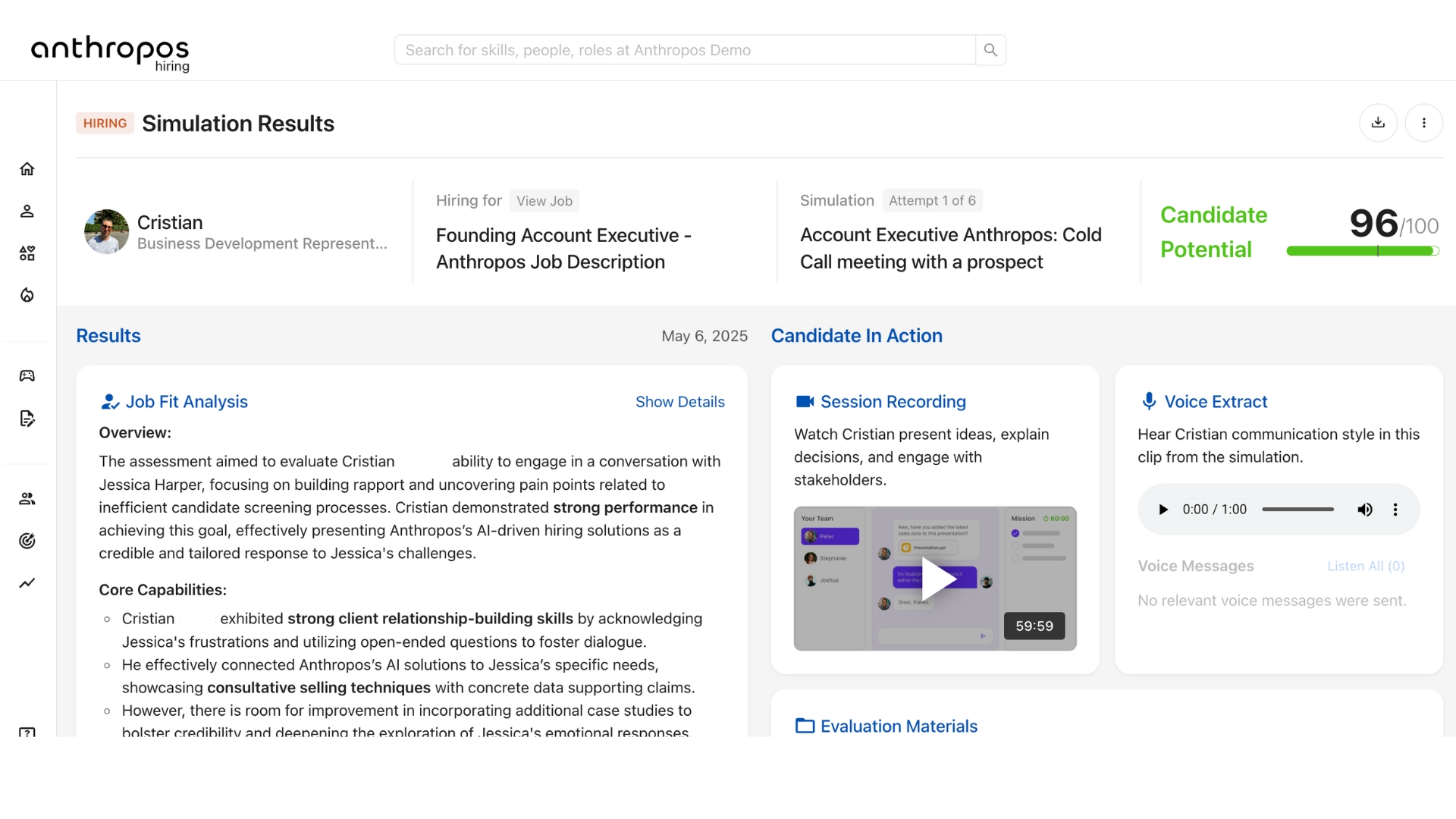Open the document edit sidebar icon
This screenshot has height=819, width=1456.
[x=27, y=419]
